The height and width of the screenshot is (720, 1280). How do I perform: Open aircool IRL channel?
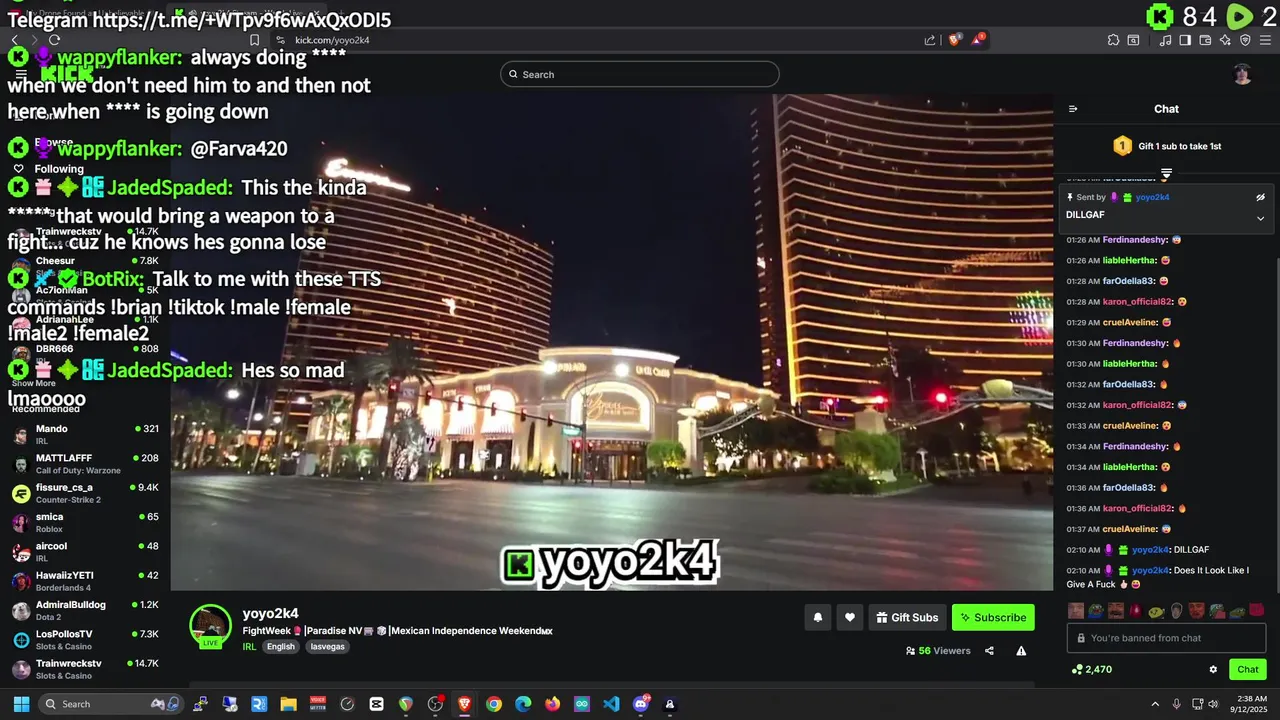tap(85, 552)
